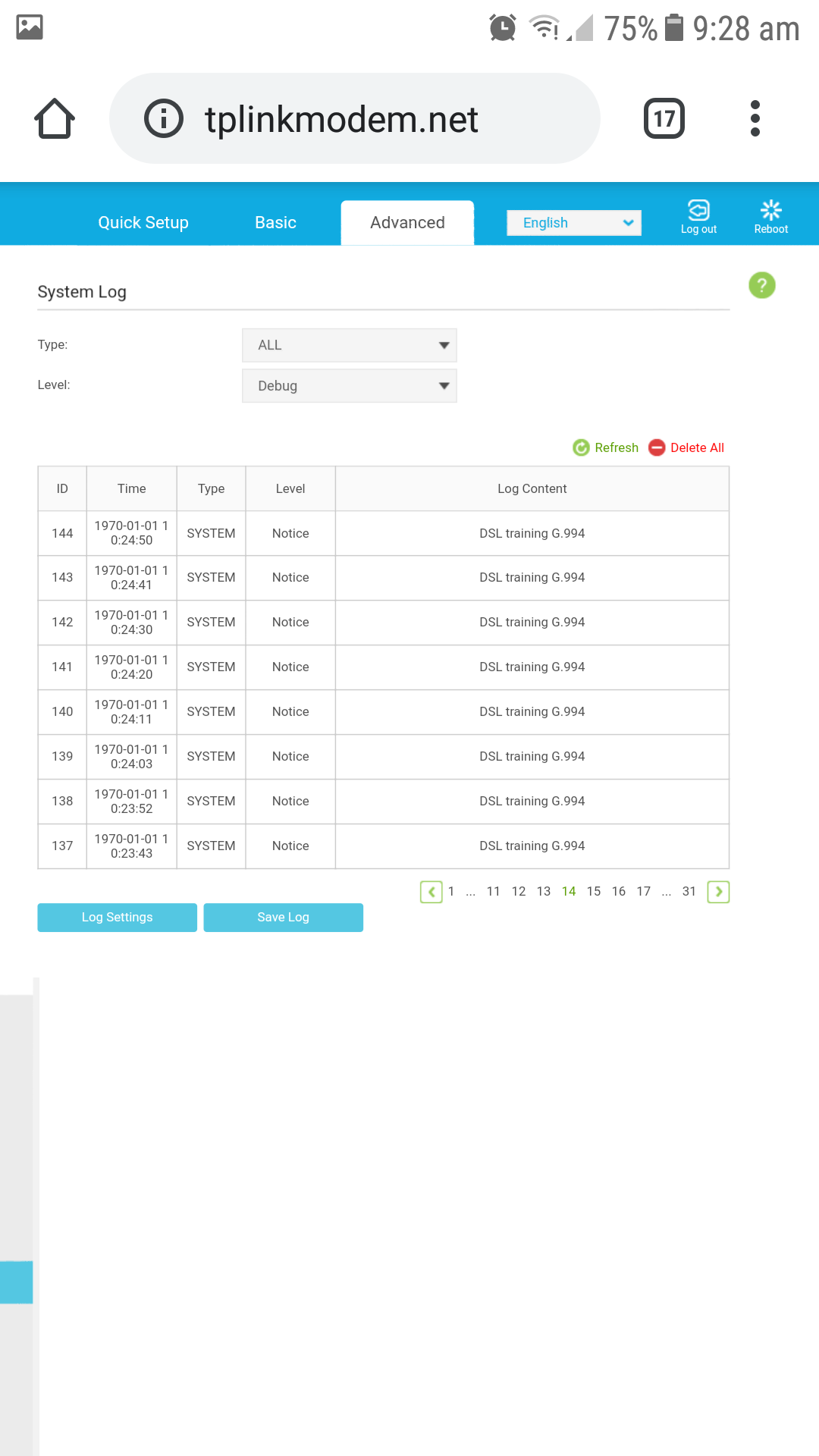Viewport: 819px width, 1456px height.
Task: Tap the alarm clock status icon
Action: 502,28
